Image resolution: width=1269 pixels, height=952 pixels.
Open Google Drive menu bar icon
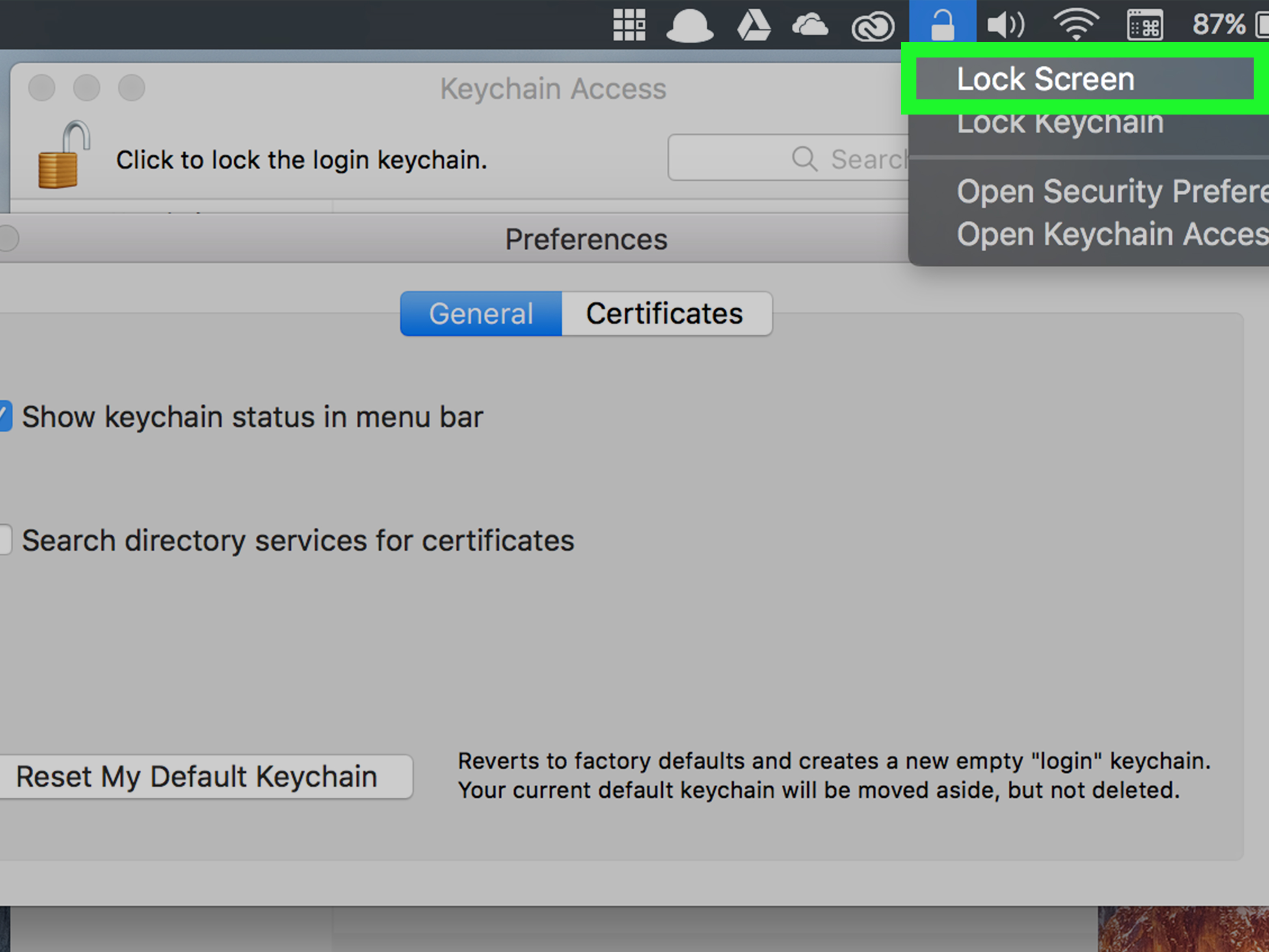753,26
